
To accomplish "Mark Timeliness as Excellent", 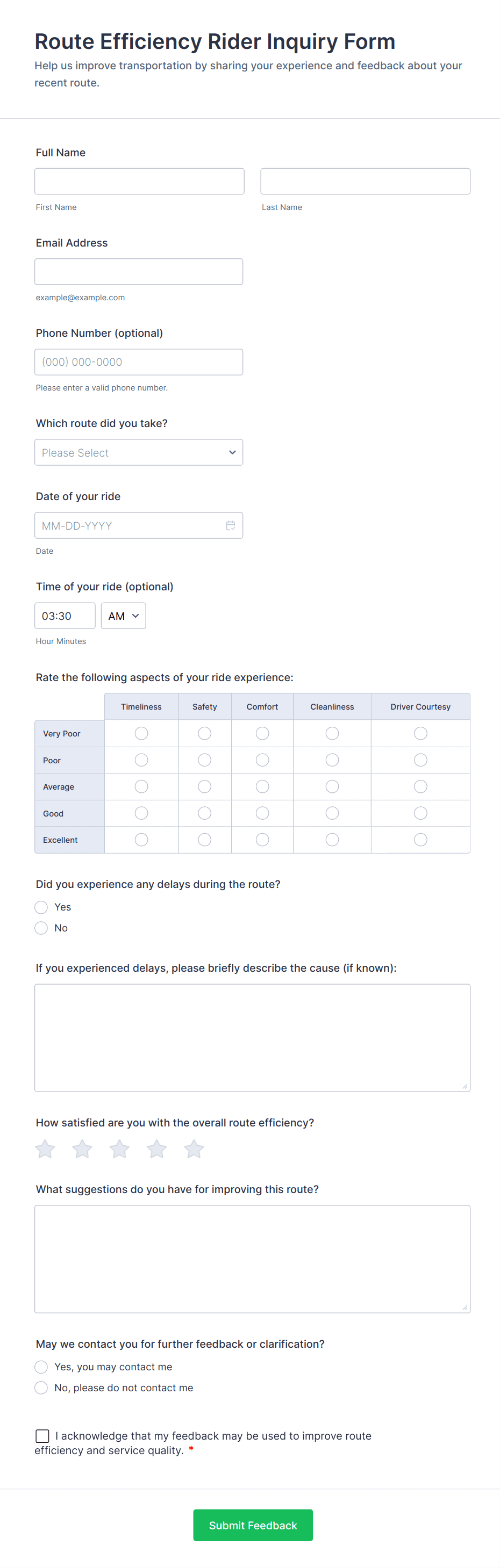I will click(141, 840).
